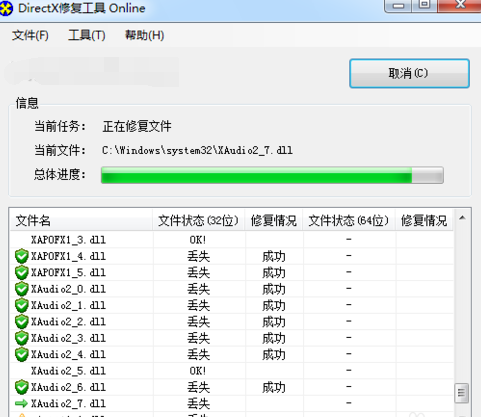Viewport: 481px width, 417px height.
Task: Select the XAudio2_4.dll file name
Action: [68, 354]
